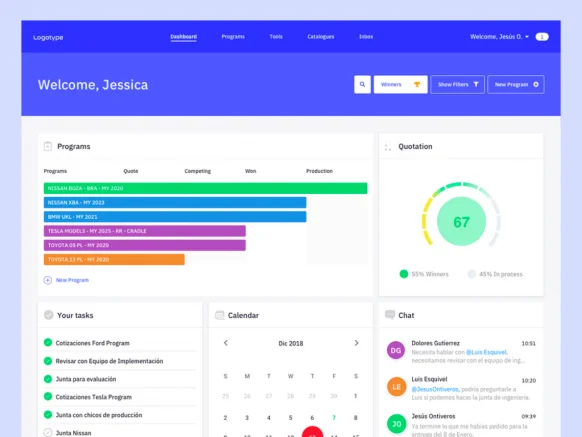Click the @Luis Esquivel mention link
The height and width of the screenshot is (437, 582).
(x=487, y=352)
